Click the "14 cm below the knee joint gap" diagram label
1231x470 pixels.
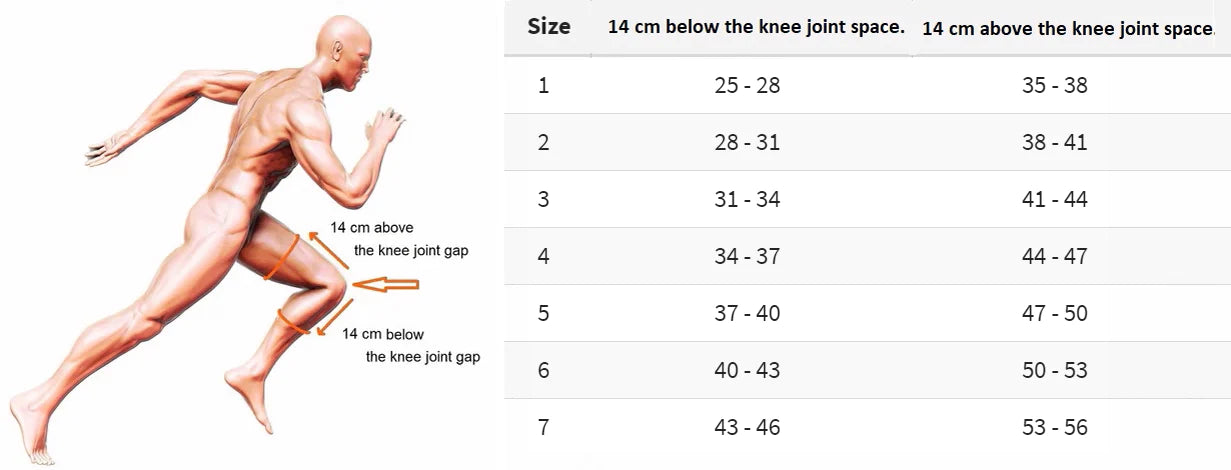tap(410, 345)
